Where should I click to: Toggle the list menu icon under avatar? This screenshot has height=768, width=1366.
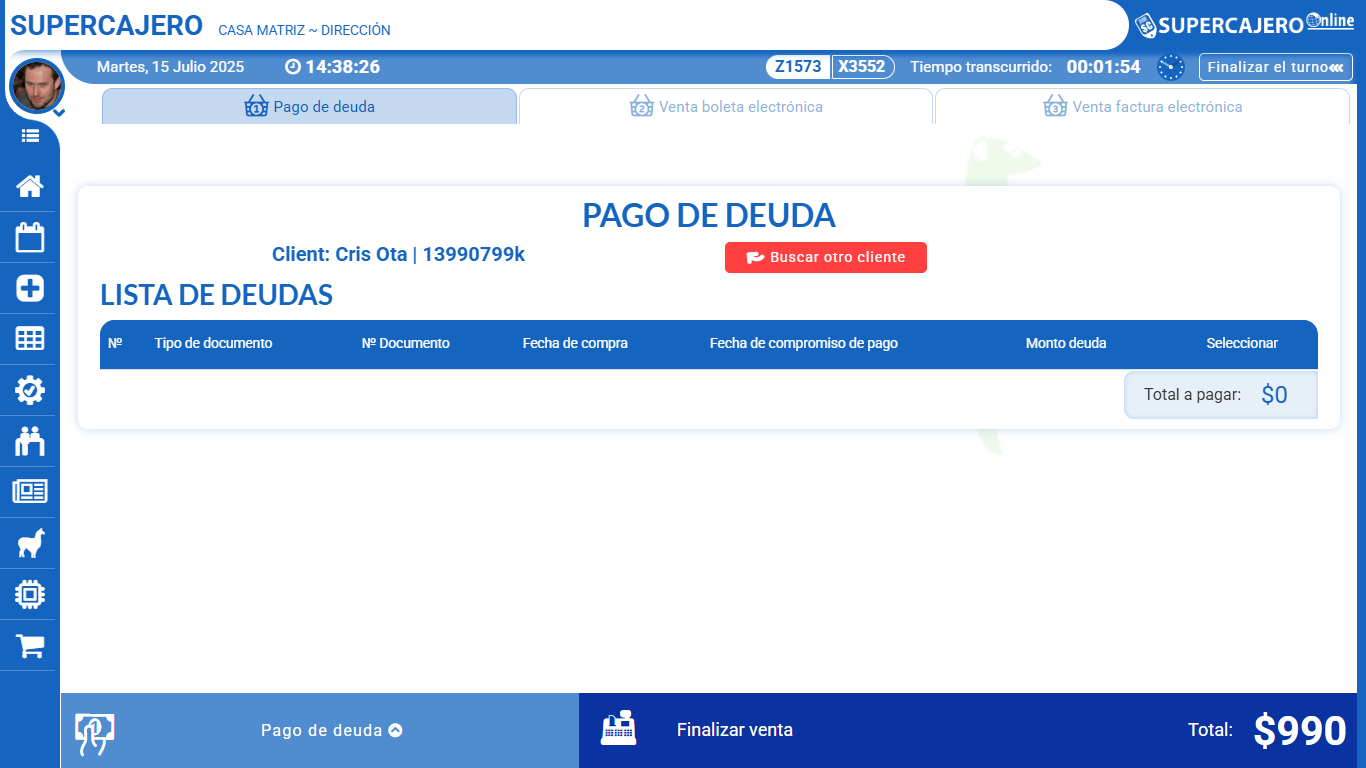30,135
